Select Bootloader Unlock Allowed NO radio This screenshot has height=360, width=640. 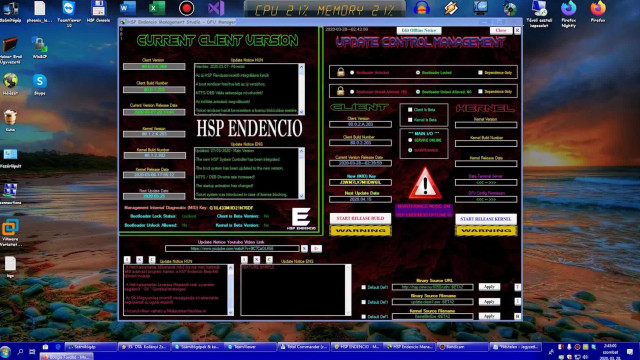418,92
